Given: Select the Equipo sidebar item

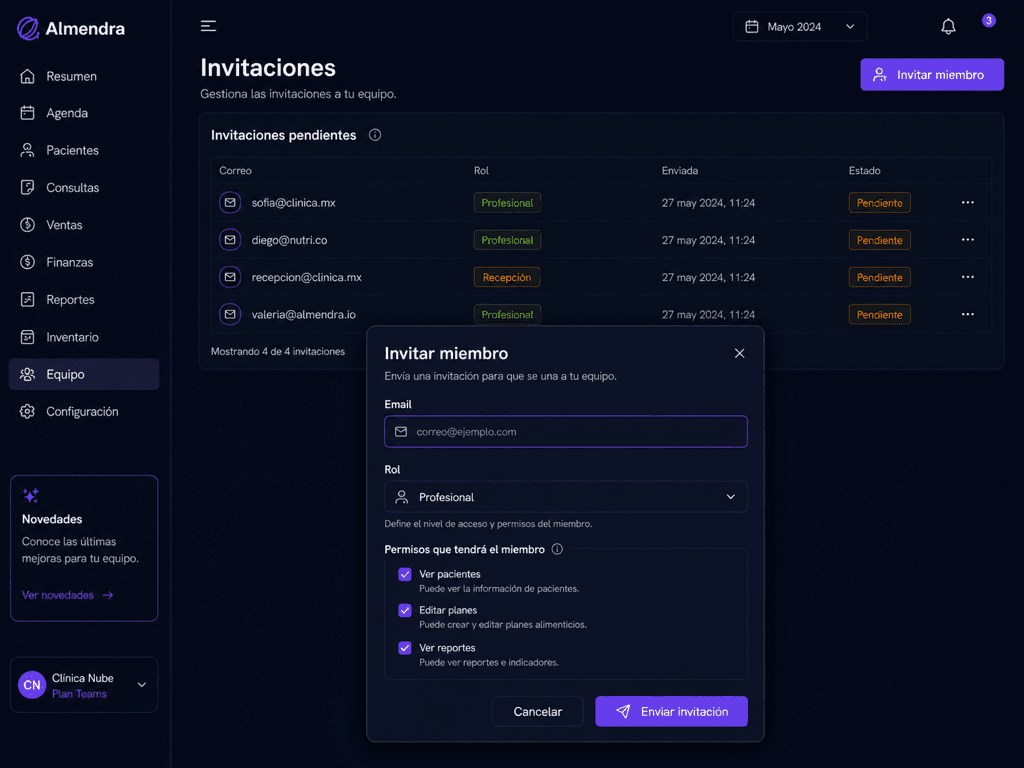Looking at the screenshot, I should pos(84,374).
